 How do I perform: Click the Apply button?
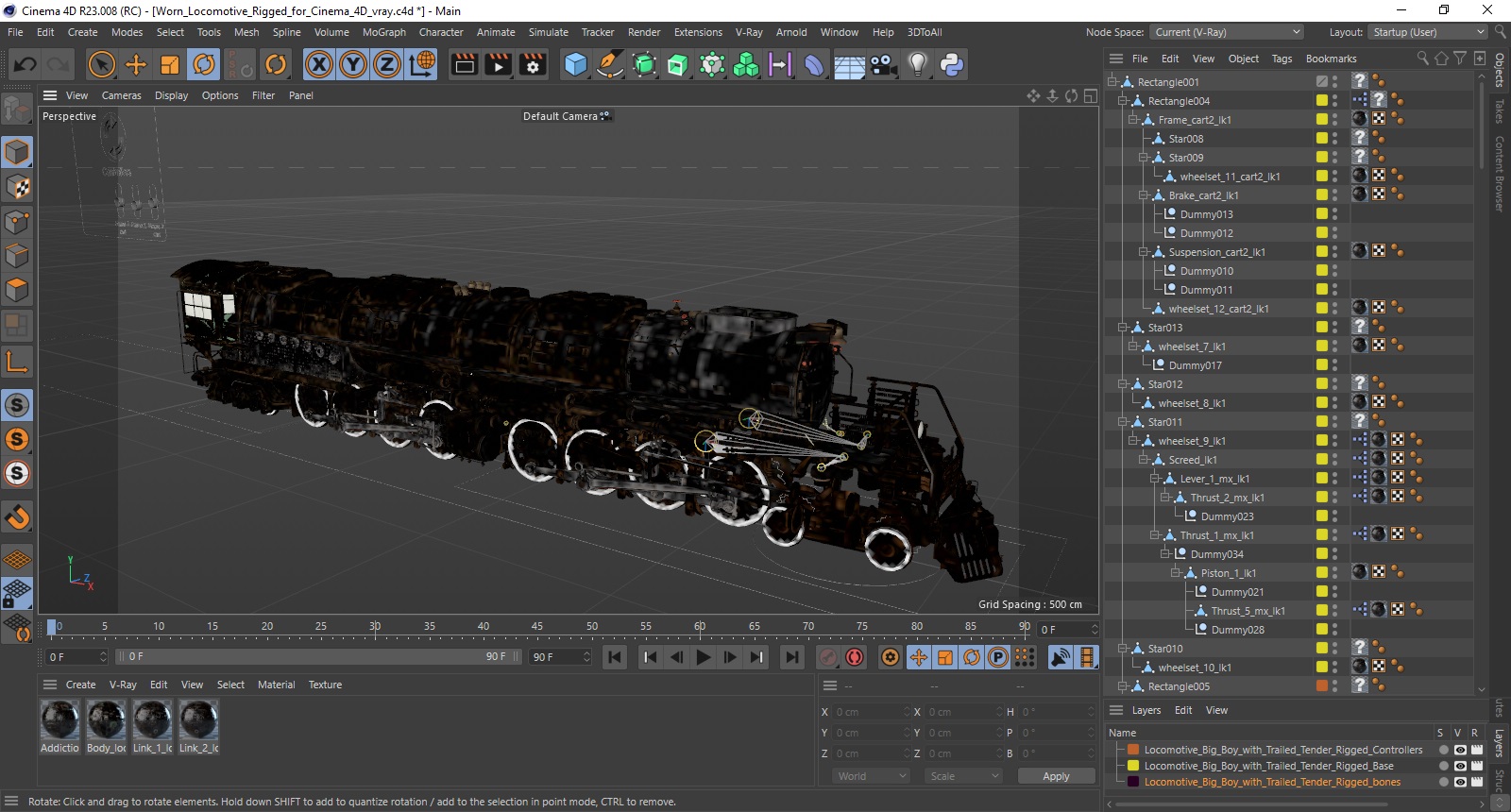tap(1056, 776)
